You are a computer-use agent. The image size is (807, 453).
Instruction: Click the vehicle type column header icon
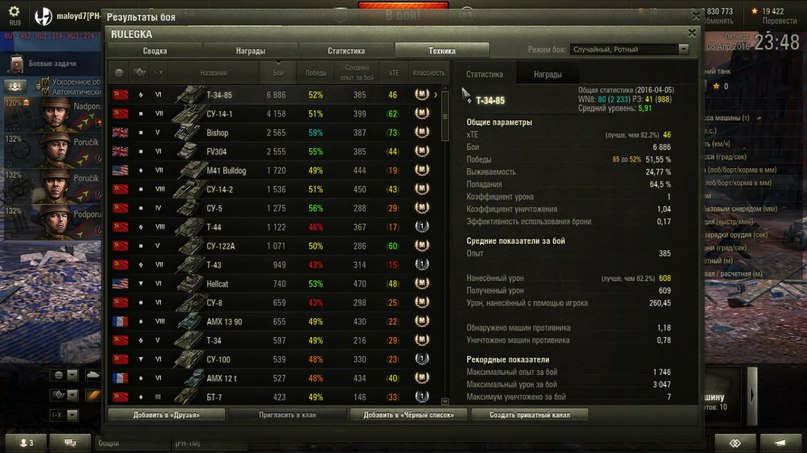(139, 73)
